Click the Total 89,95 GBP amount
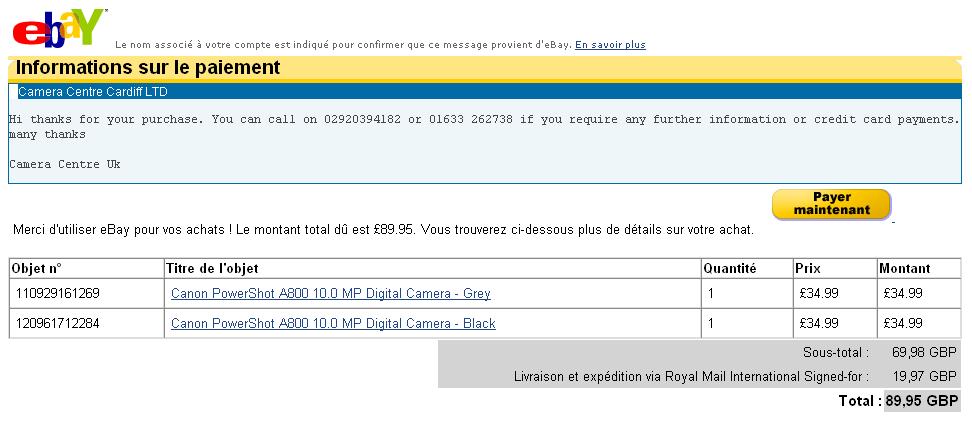The image size is (972, 430). point(922,400)
